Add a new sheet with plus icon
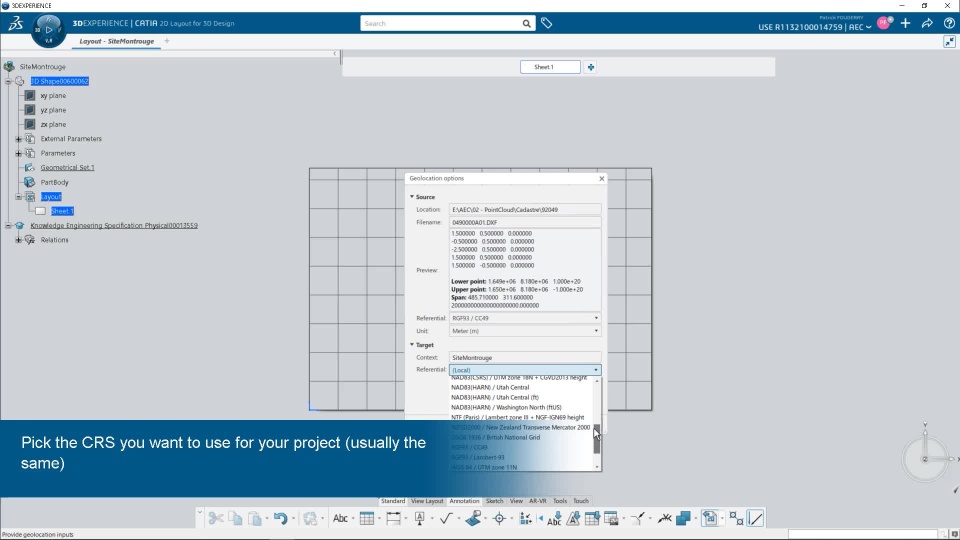 click(x=591, y=67)
